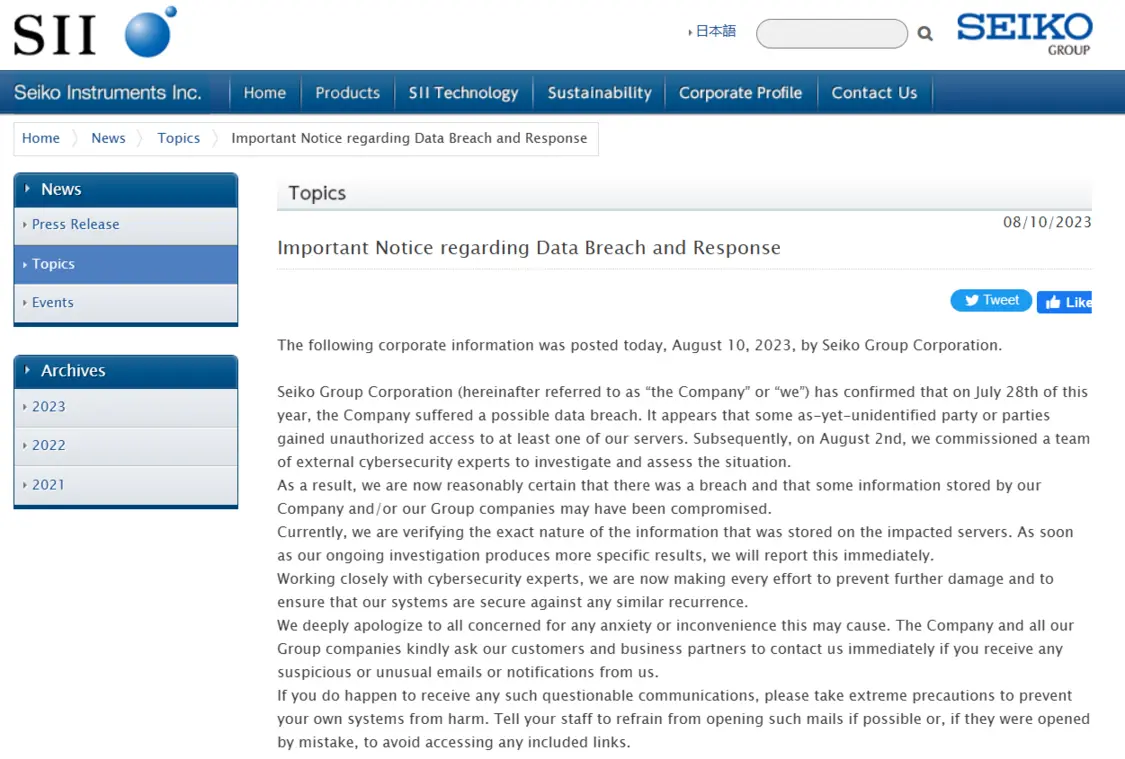
Task: Go to News in breadcrumb
Action: click(x=108, y=138)
